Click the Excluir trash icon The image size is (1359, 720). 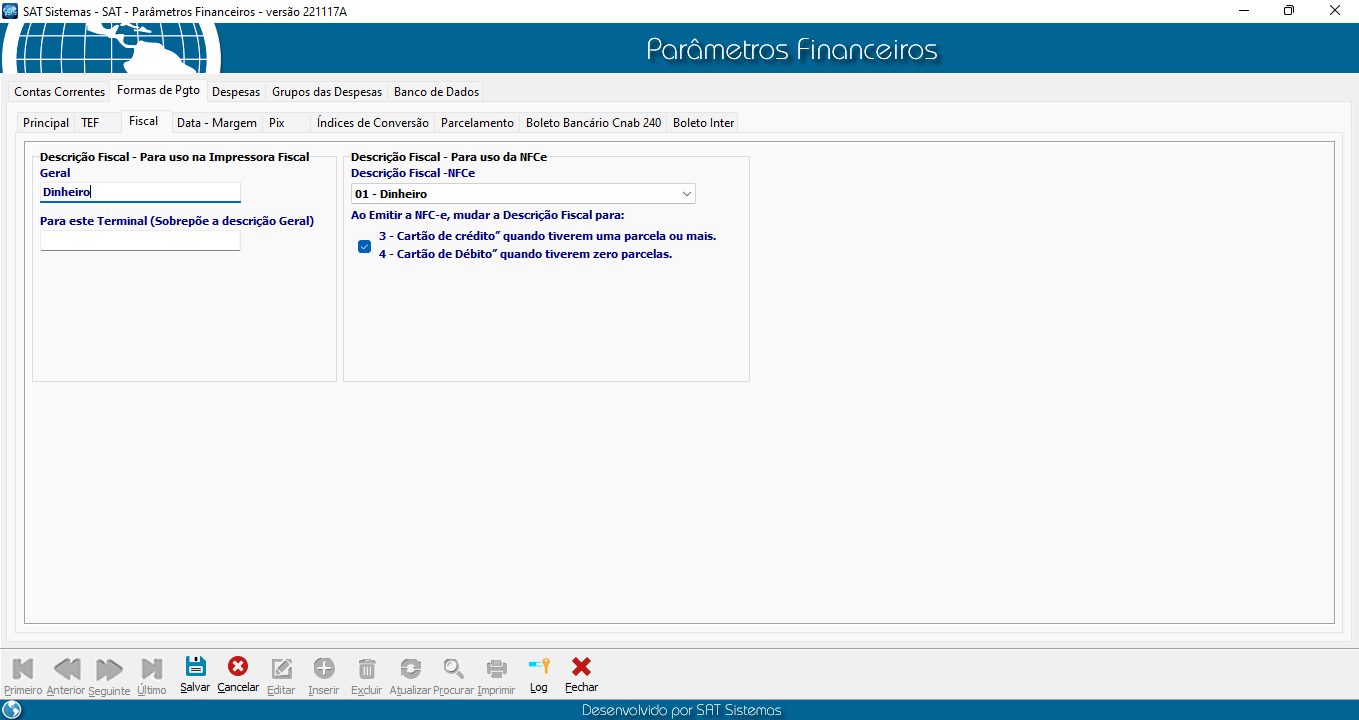[367, 668]
